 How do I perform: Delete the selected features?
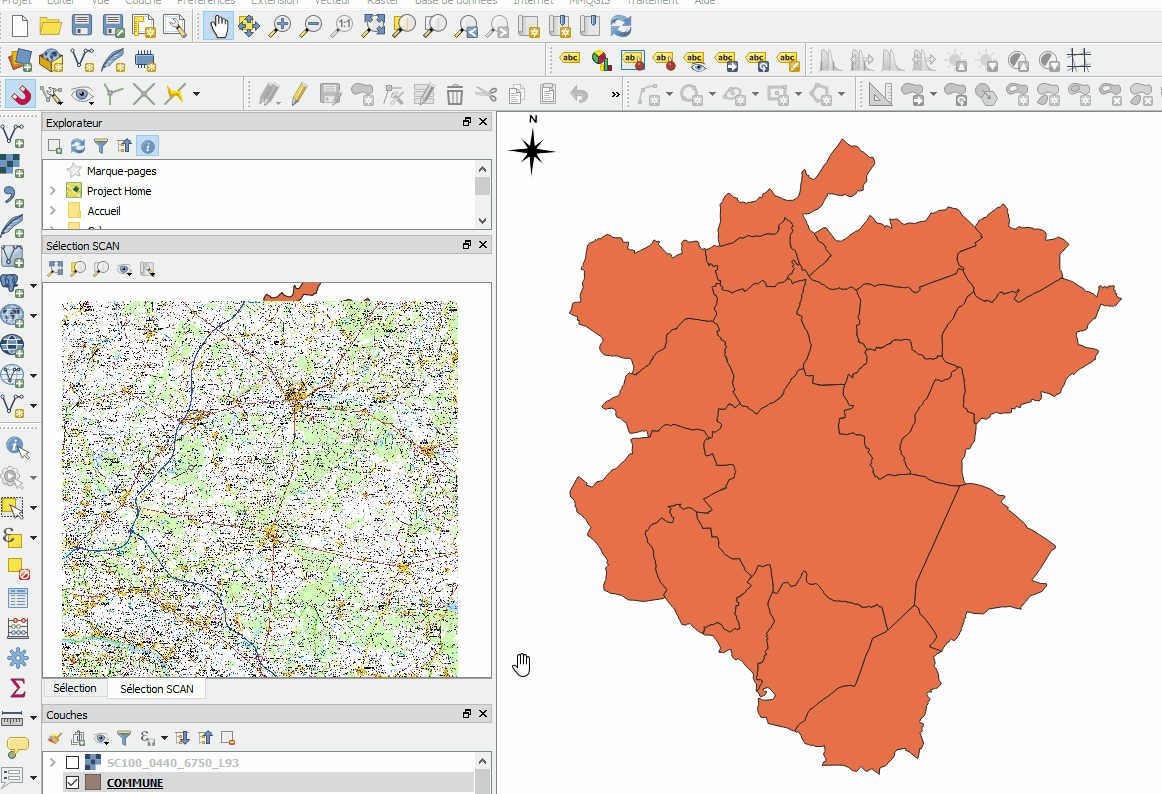[454, 94]
